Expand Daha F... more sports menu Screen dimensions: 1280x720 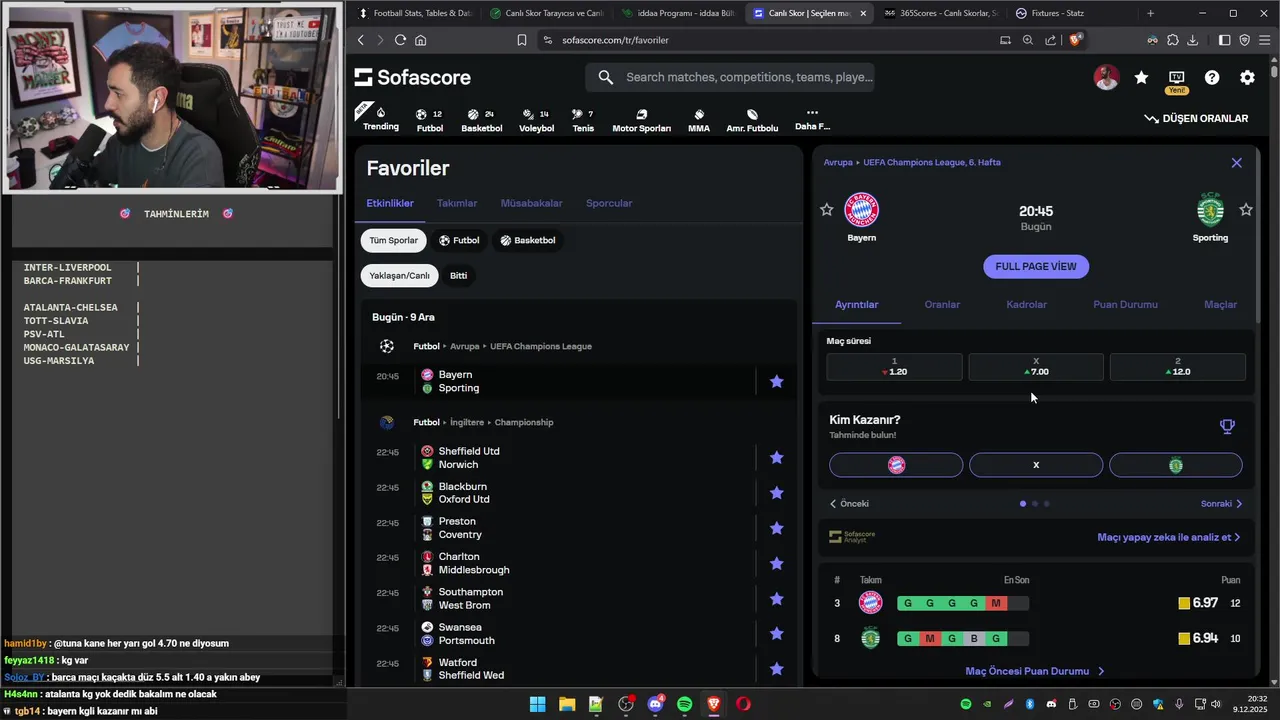pos(812,120)
